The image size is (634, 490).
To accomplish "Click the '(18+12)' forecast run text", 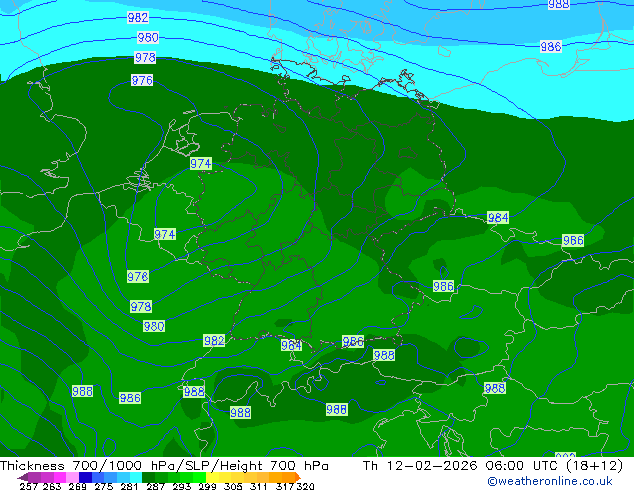I will (x=594, y=466).
